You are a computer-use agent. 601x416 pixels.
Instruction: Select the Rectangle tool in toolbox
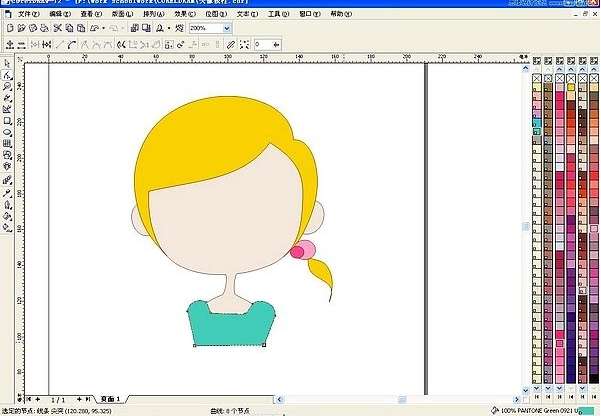[7, 121]
